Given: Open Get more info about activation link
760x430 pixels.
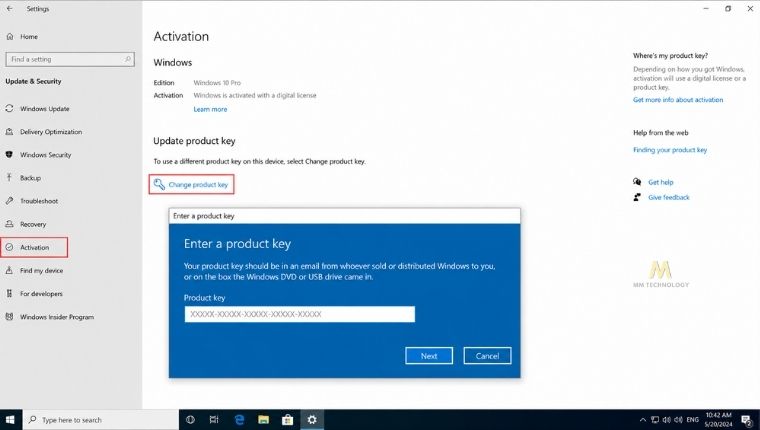Looking at the screenshot, I should pos(678,100).
